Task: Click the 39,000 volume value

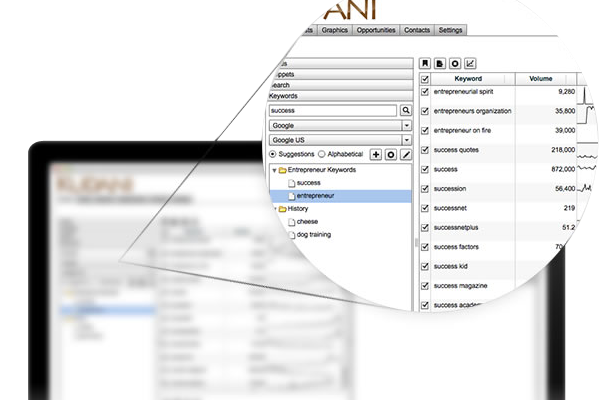Action: 565,131
